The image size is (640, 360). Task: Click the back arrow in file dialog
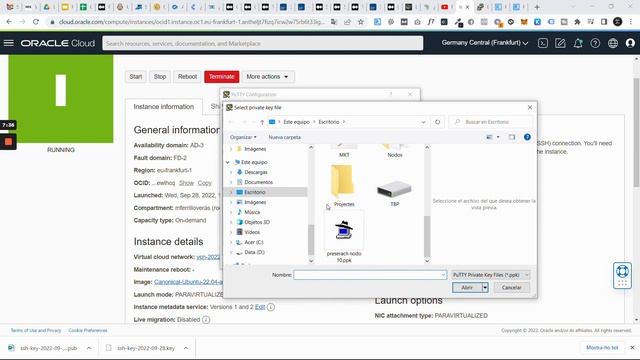pos(231,122)
